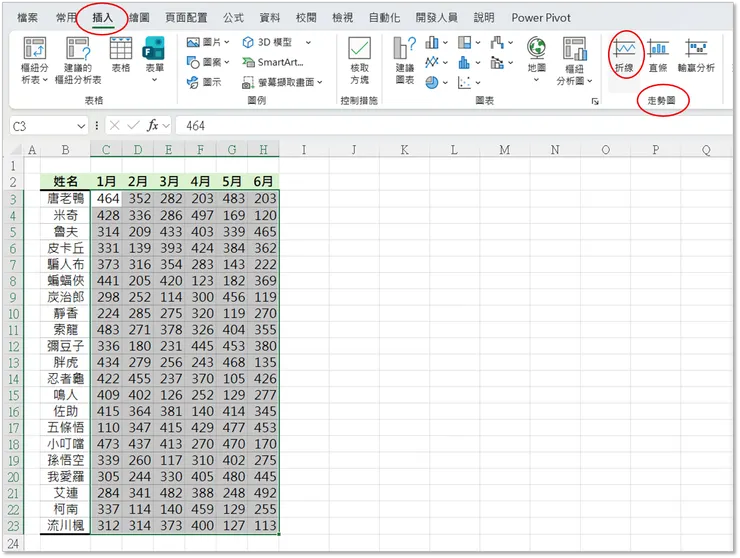Insert a hierarchy treemap chart
This screenshot has width=740, height=558.
[464, 43]
